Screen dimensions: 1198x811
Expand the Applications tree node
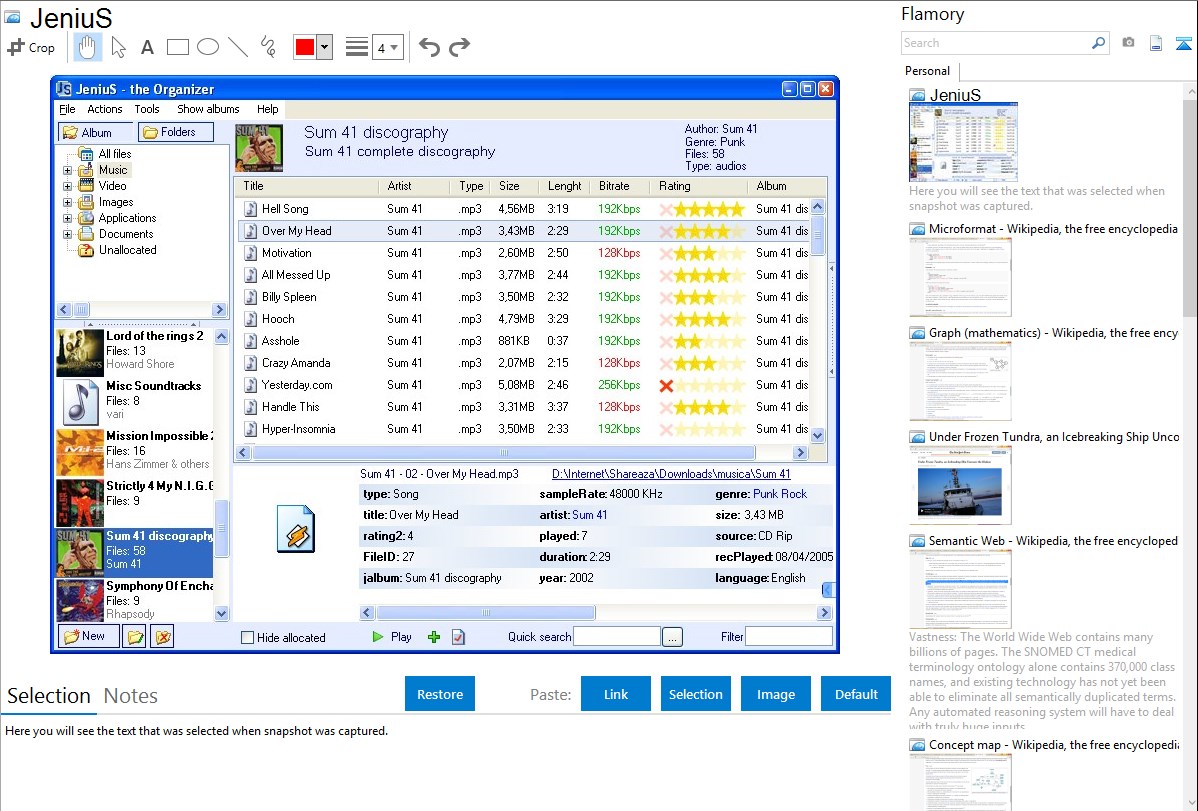tap(67, 219)
